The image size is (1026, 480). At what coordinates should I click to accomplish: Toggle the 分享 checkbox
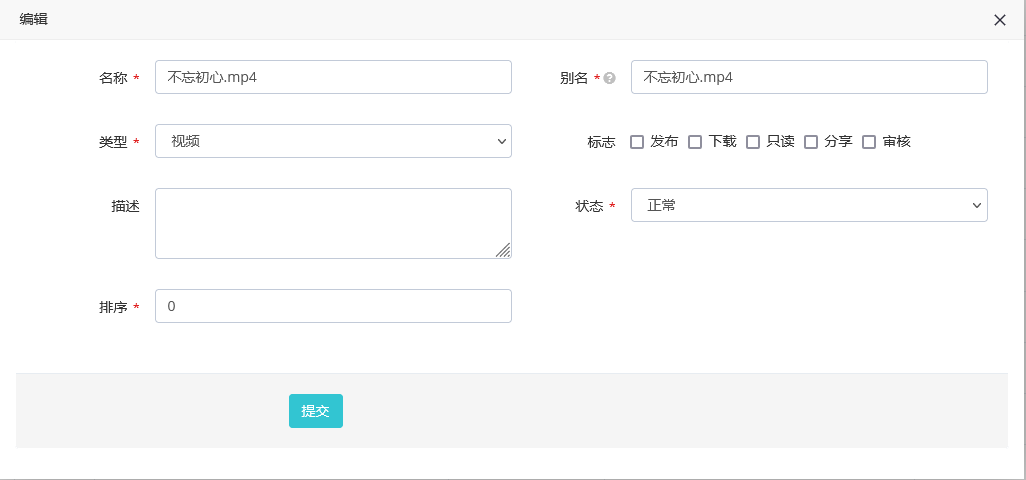pos(811,142)
